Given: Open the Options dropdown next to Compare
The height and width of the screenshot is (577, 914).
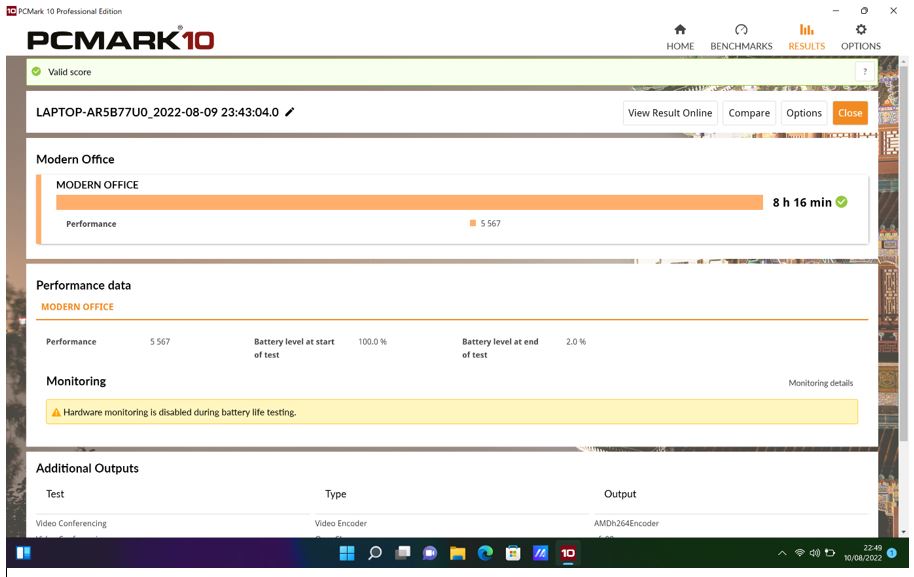Looking at the screenshot, I should (803, 113).
